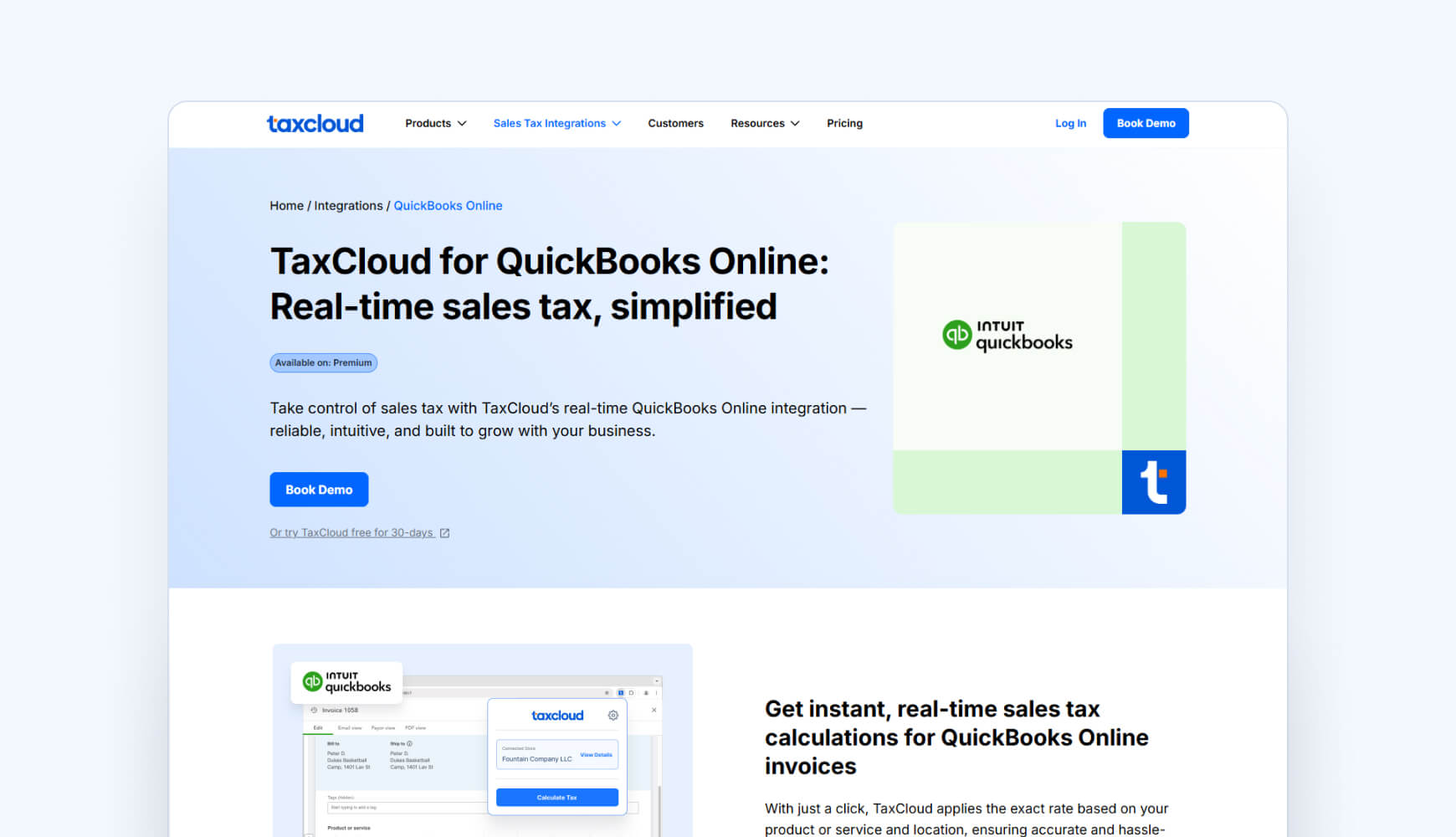Click the Log In link
1456x837 pixels.
click(1070, 123)
